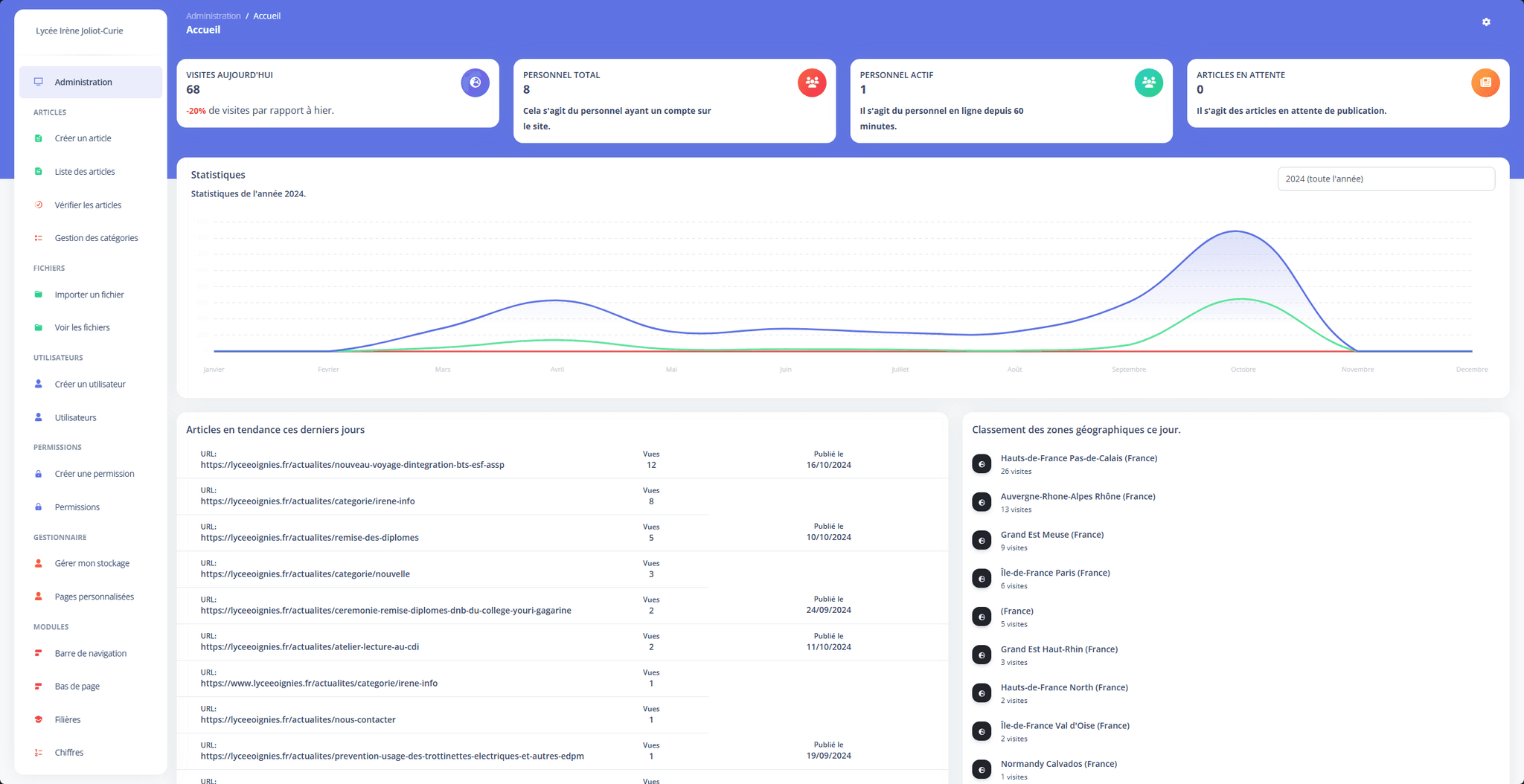
Task: Open the remise-des-diplomes article URL
Action: pos(310,538)
